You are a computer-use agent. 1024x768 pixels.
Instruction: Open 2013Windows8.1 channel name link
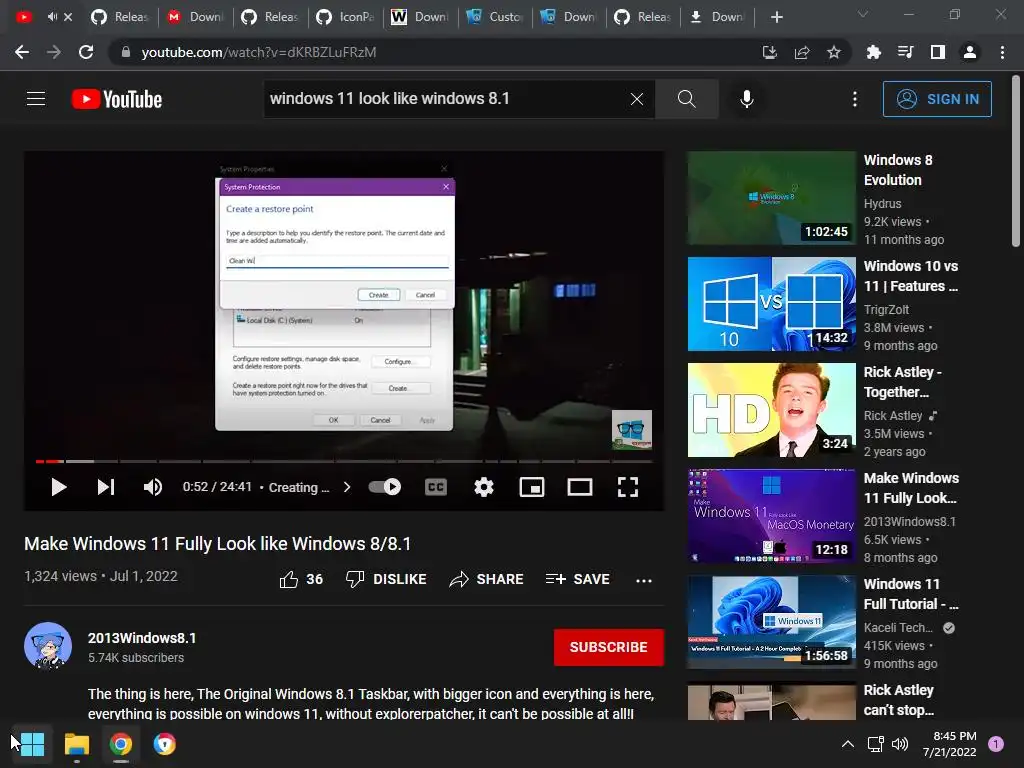point(142,638)
